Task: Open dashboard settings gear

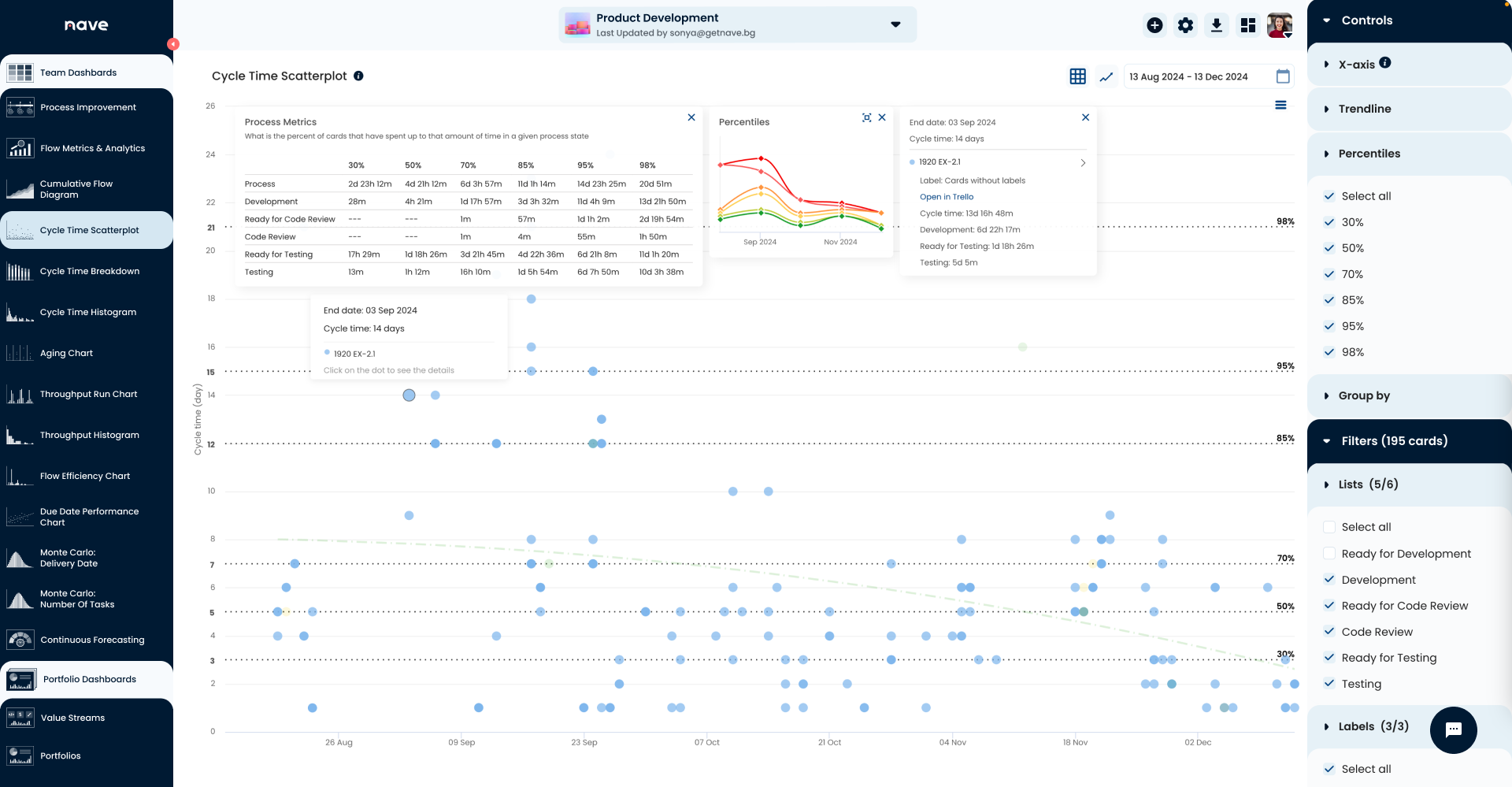Action: pyautogui.click(x=1185, y=24)
